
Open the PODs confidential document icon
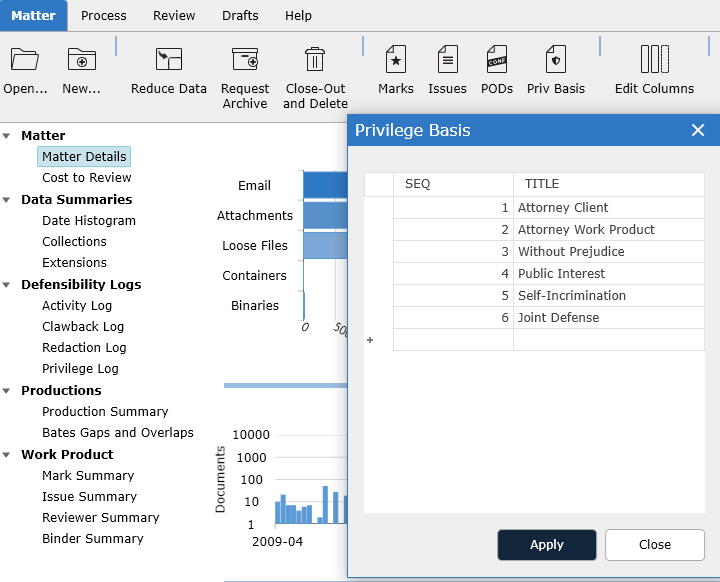pyautogui.click(x=497, y=59)
